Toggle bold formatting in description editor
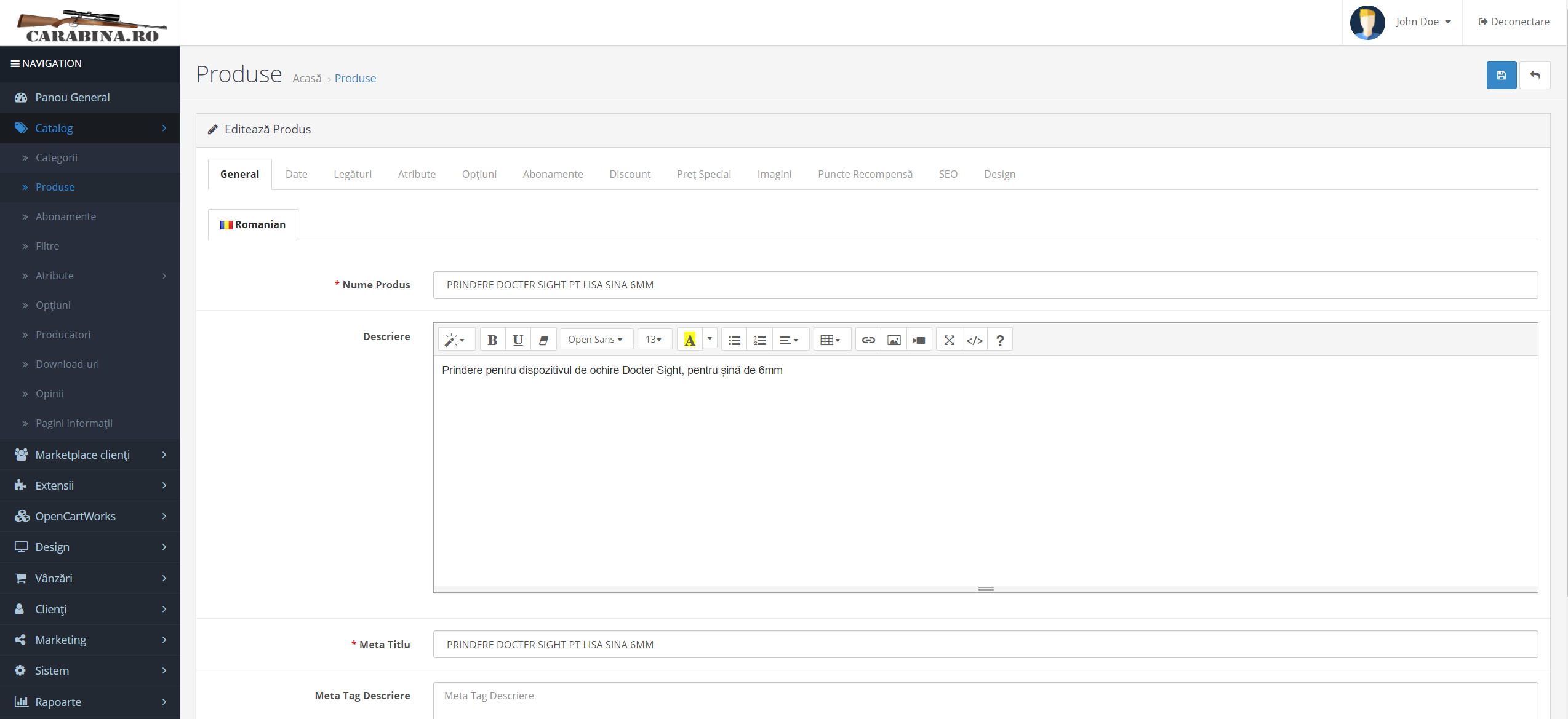This screenshot has width=1568, height=719. coord(492,340)
